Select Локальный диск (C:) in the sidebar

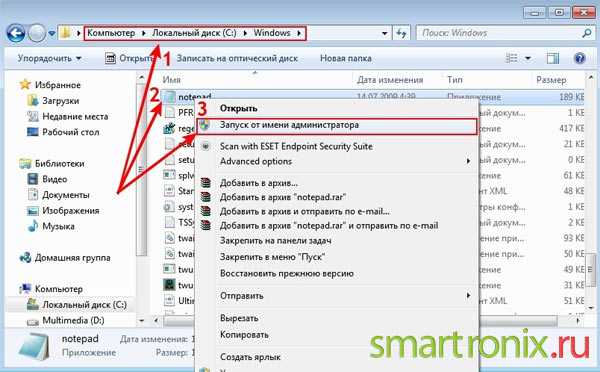(x=84, y=305)
